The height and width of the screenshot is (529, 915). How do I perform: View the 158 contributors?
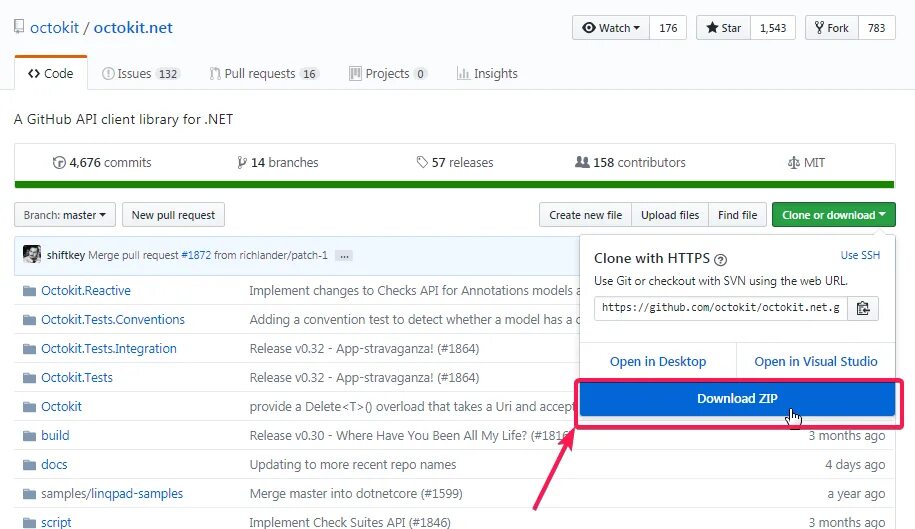click(x=630, y=163)
